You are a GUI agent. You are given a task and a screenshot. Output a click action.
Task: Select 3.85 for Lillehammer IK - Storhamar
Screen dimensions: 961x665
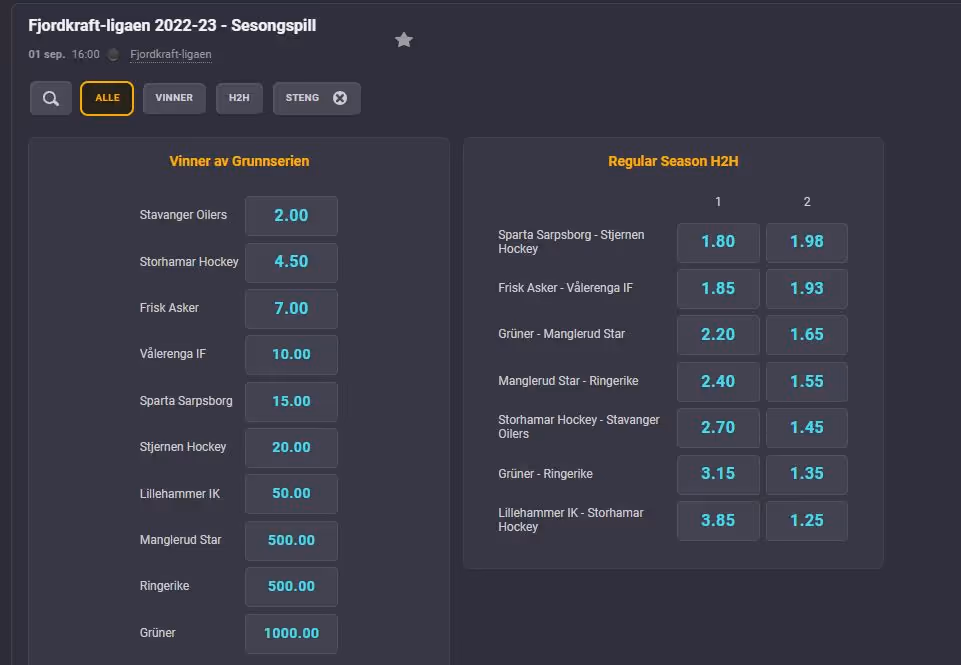(718, 520)
